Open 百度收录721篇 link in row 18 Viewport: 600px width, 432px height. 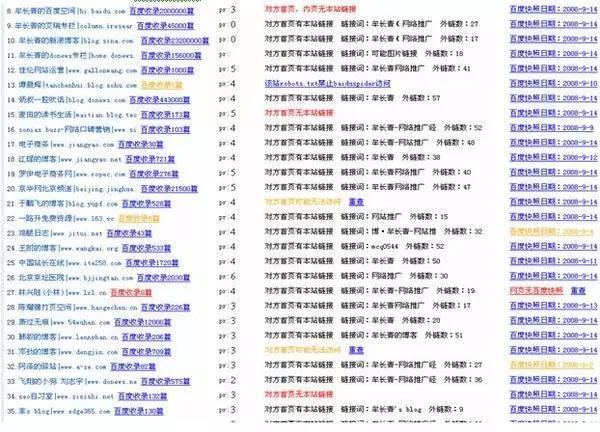tap(150, 159)
